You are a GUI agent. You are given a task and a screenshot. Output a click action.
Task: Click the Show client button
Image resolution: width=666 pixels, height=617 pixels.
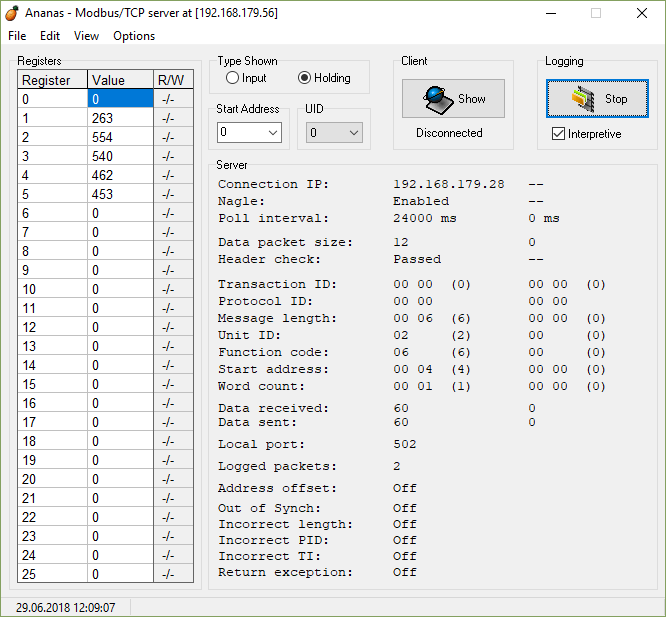coord(453,99)
